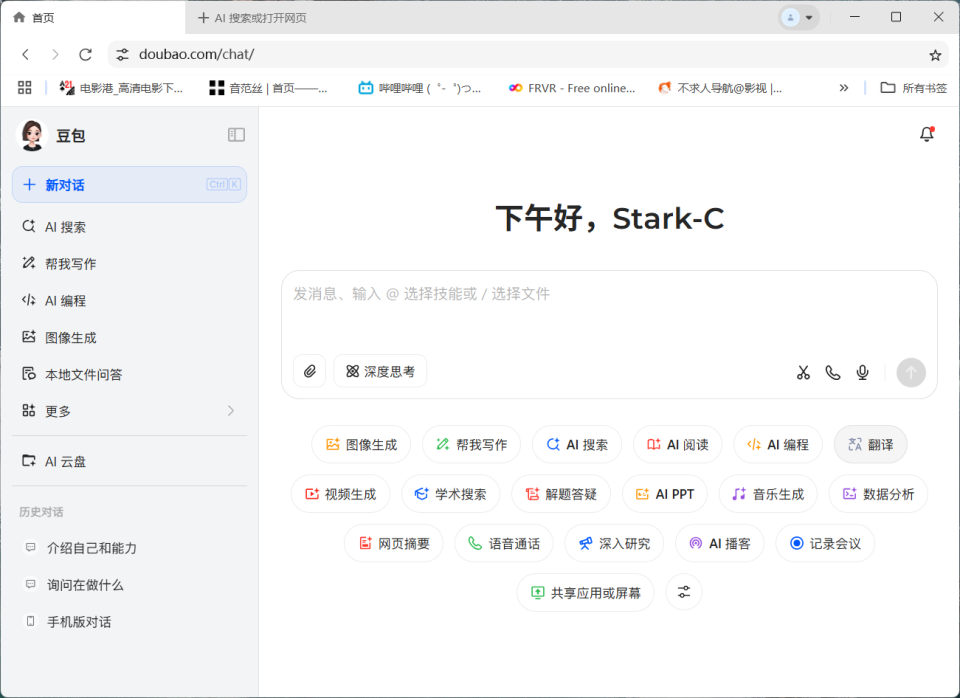Open 图像生成 in the sidebar
This screenshot has height=698, width=960.
click(129, 337)
